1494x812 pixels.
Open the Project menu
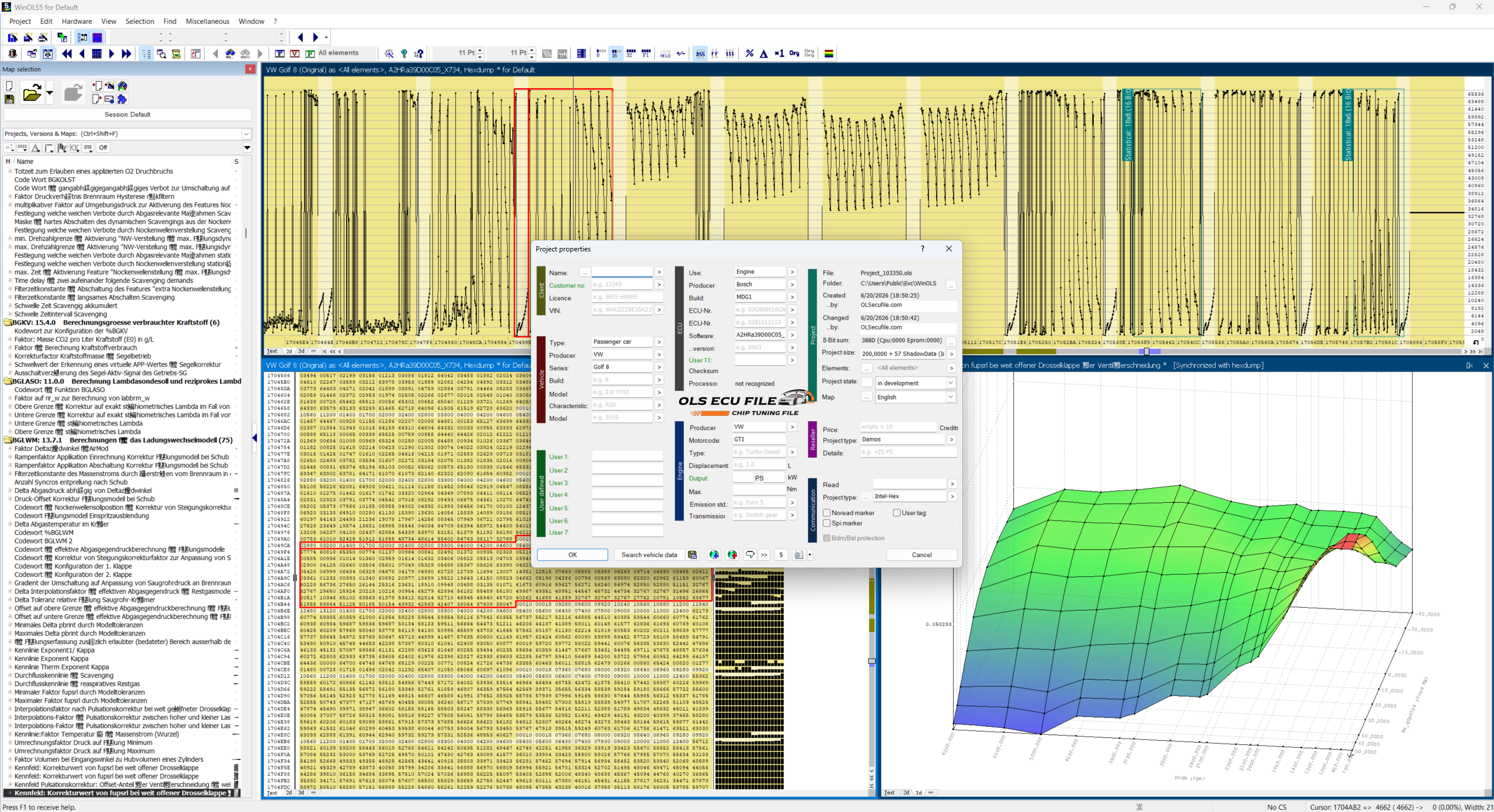point(20,21)
